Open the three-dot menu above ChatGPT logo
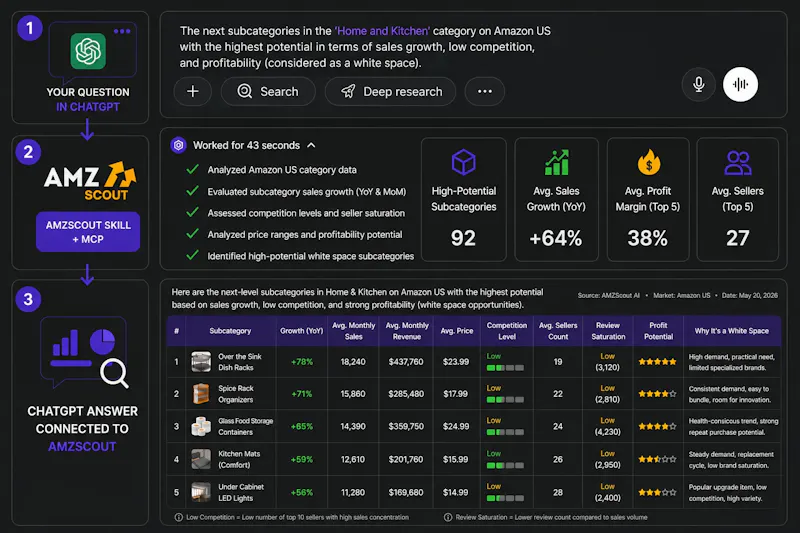Viewport: 800px width, 533px height. pos(122,31)
